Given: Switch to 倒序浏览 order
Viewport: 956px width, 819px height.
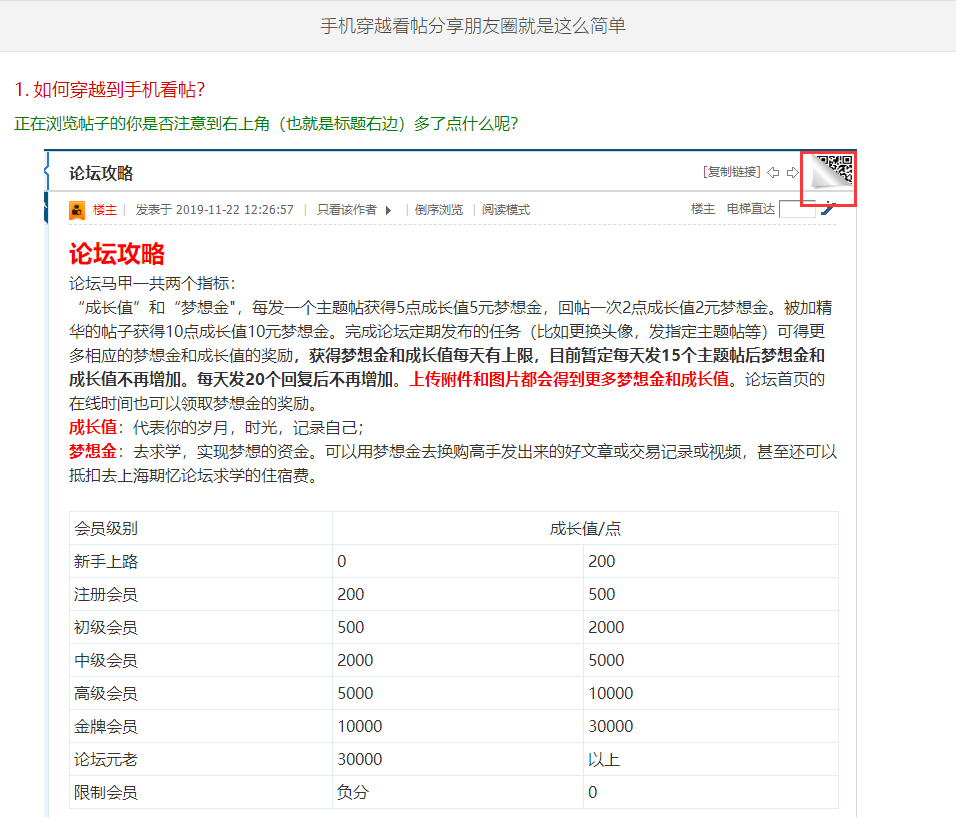Looking at the screenshot, I should click(x=439, y=210).
